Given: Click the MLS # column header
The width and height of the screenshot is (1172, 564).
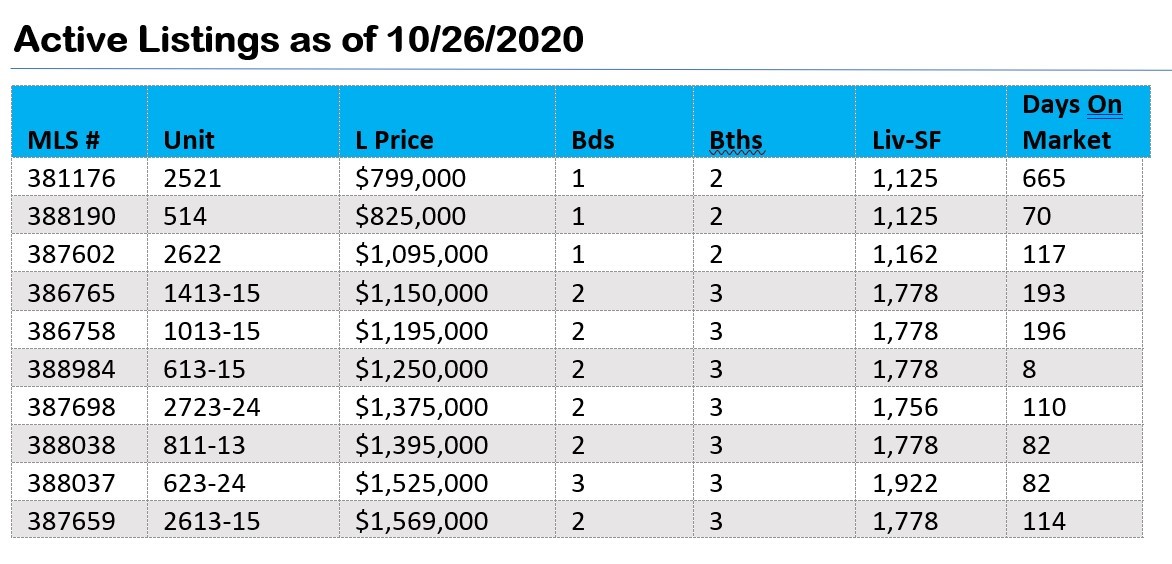Looking at the screenshot, I should [x=67, y=141].
